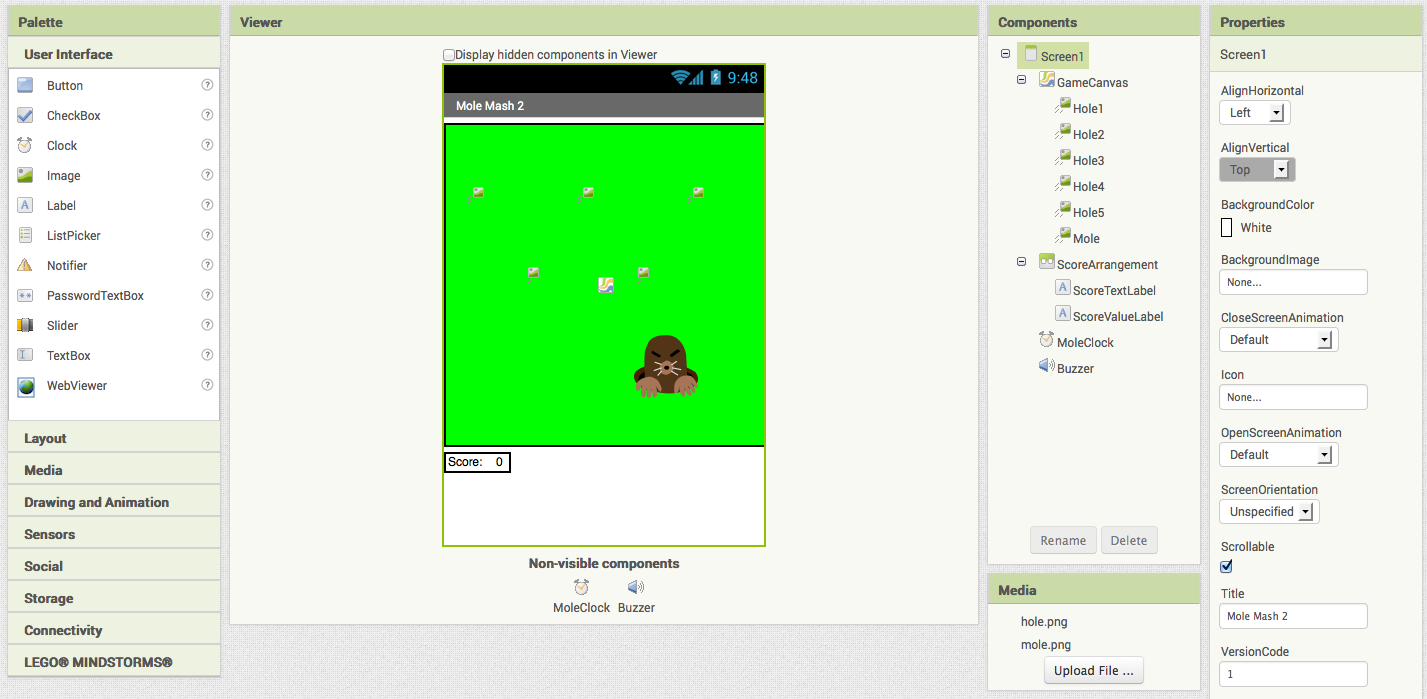Select the Label palette icon

pyautogui.click(x=25, y=206)
